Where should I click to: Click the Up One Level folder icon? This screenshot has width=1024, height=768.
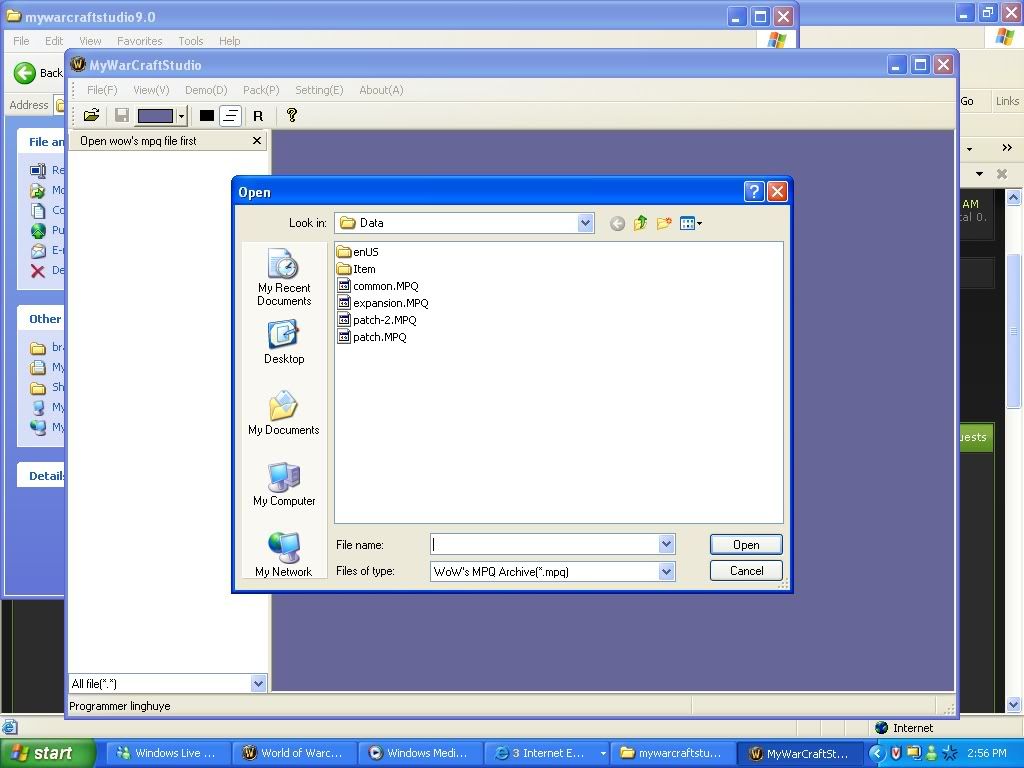[x=640, y=223]
